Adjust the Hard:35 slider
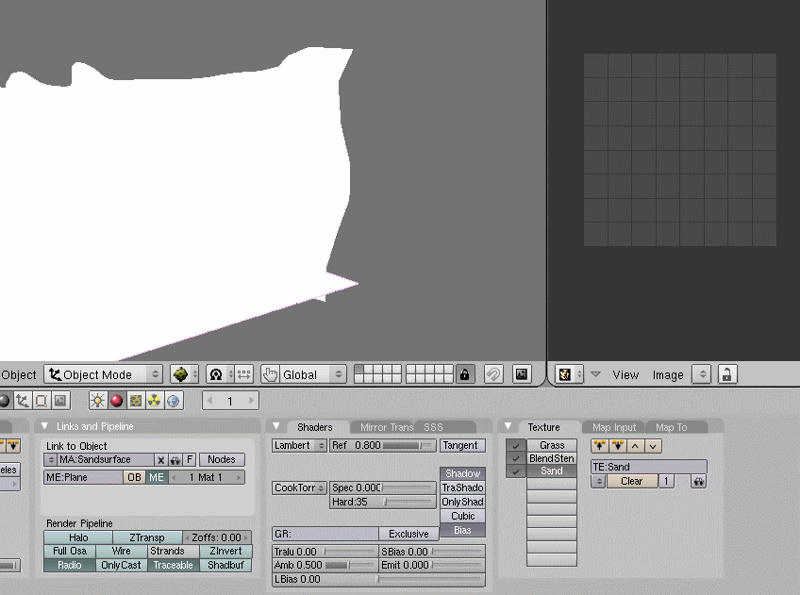Viewport: 800px width, 595px height. tap(383, 502)
